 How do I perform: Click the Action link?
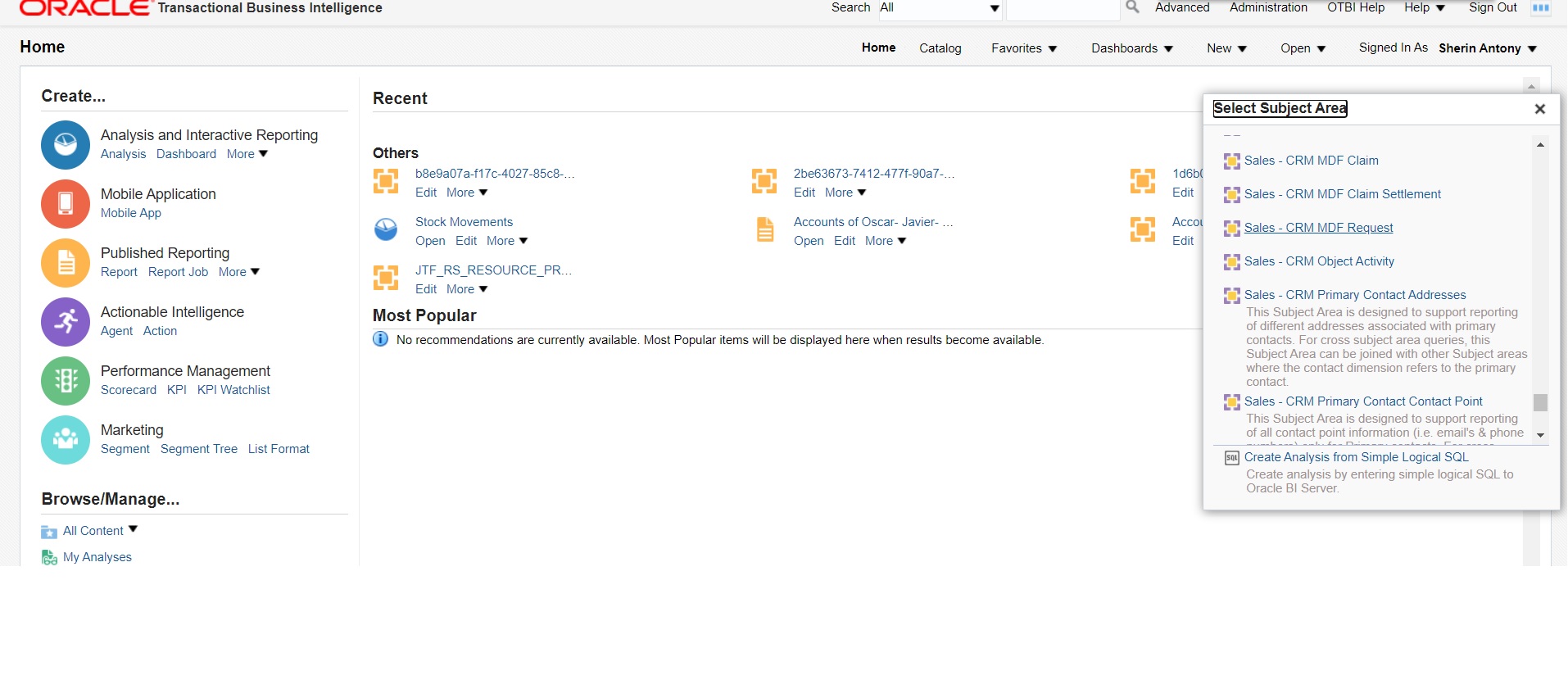160,331
